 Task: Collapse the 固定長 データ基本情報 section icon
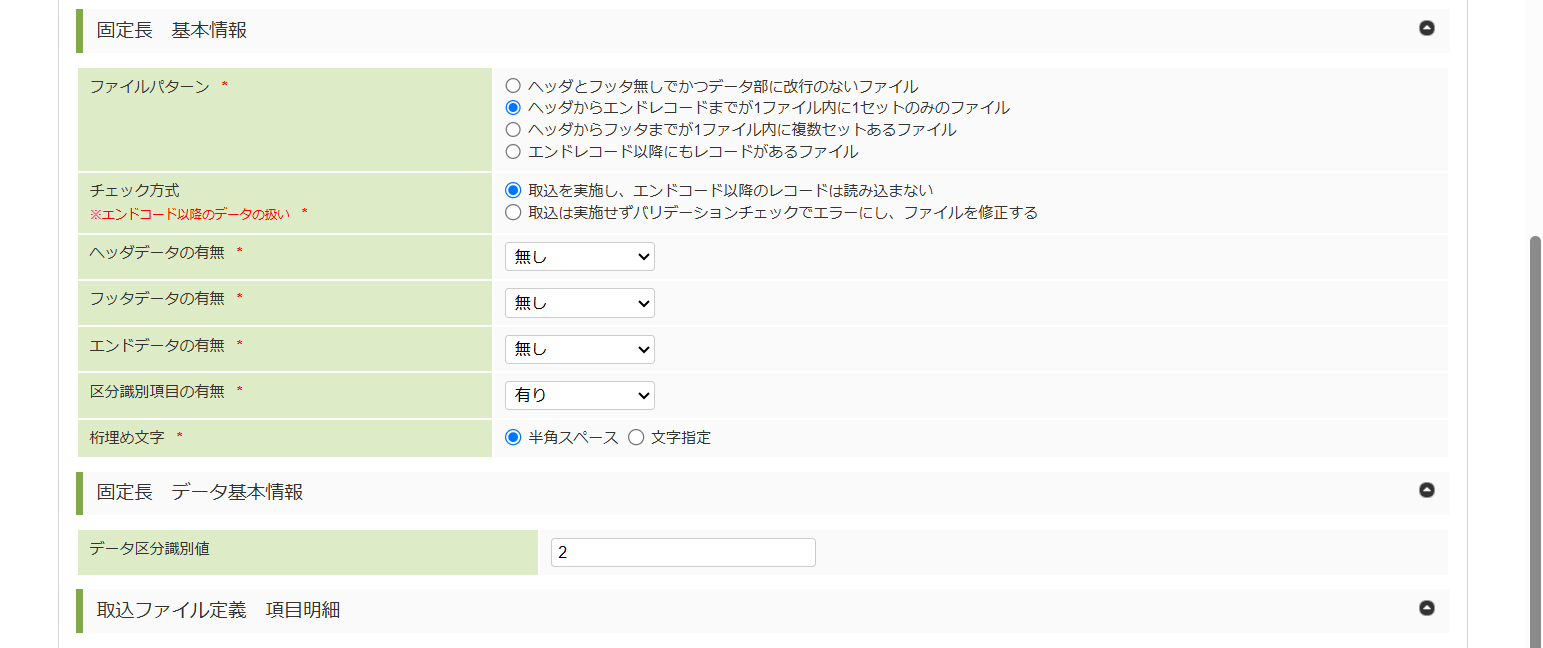[1427, 490]
